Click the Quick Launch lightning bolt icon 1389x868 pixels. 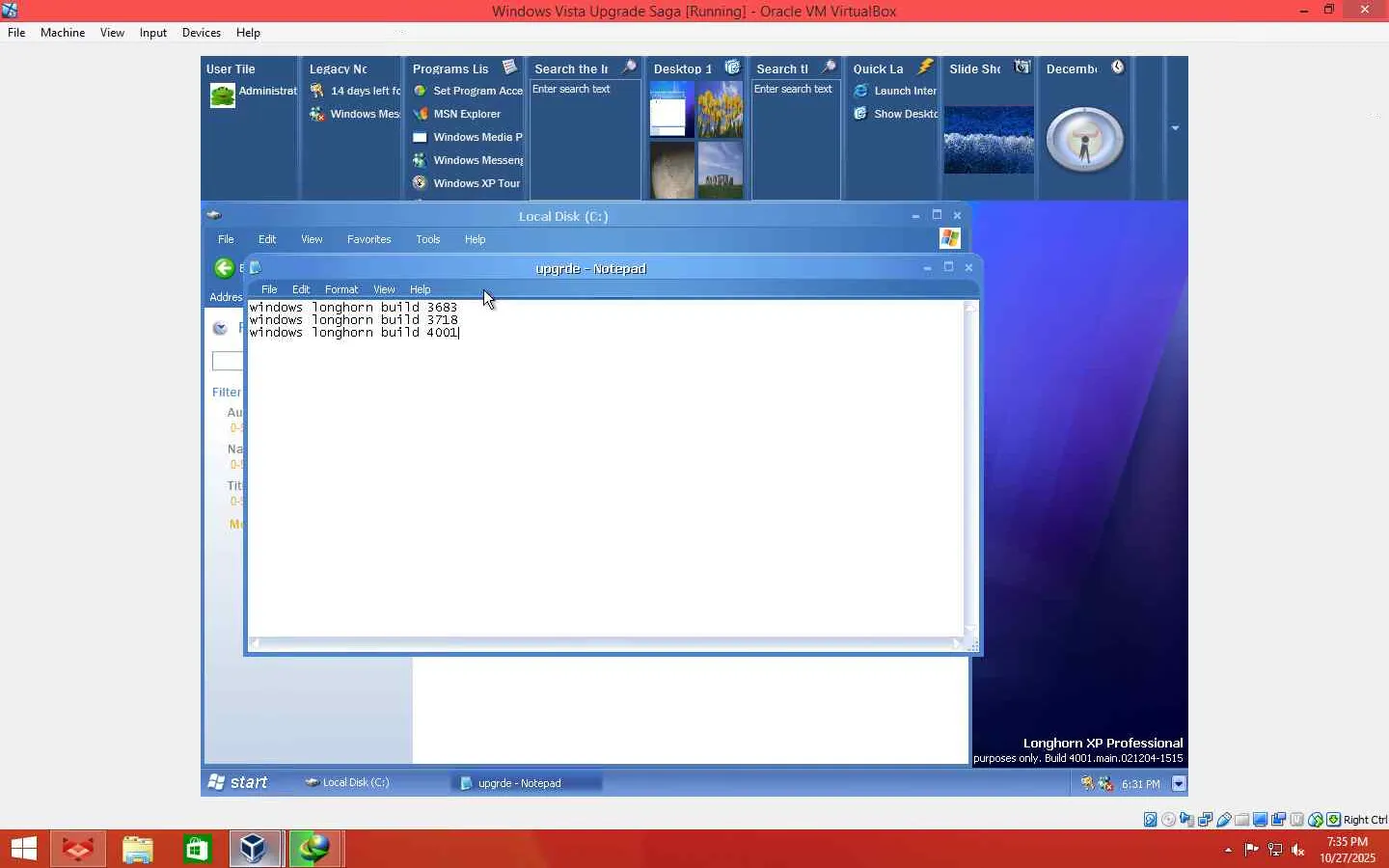click(925, 68)
